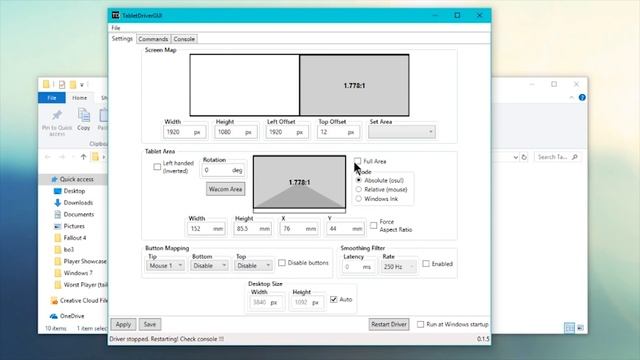640x360 pixels.
Task: Click the Explorer Help question mark icon
Action: click(x=582, y=98)
